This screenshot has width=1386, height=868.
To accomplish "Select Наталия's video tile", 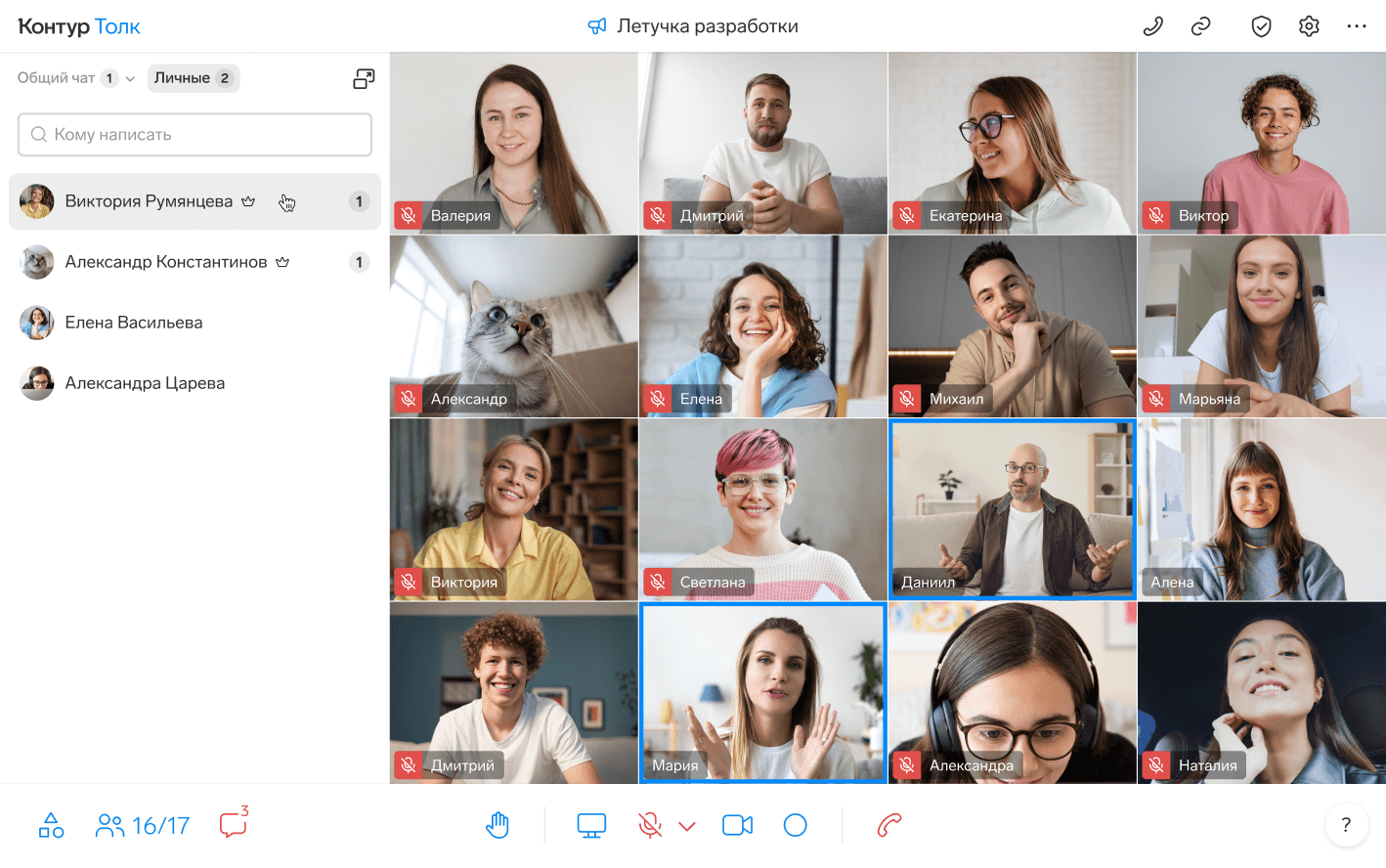I will [x=1262, y=693].
